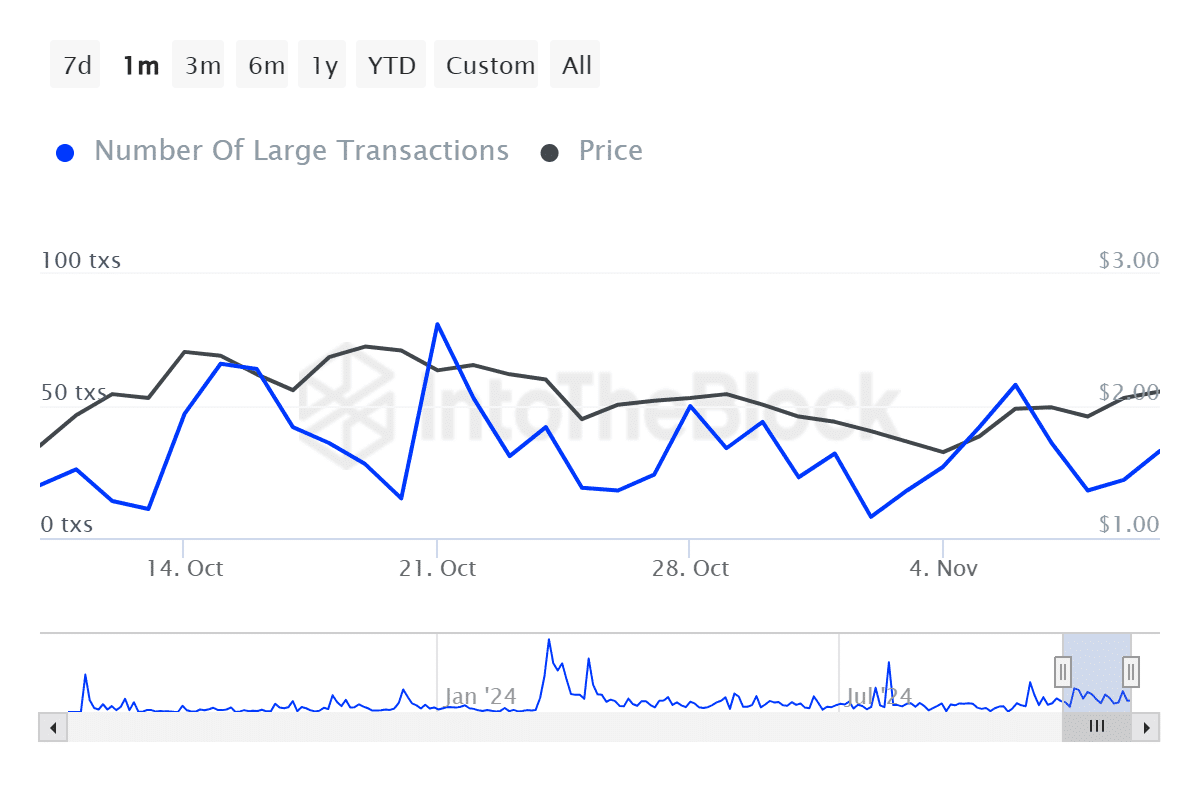Toggle the Price series visibility
This screenshot has width=1200, height=800.
610,150
